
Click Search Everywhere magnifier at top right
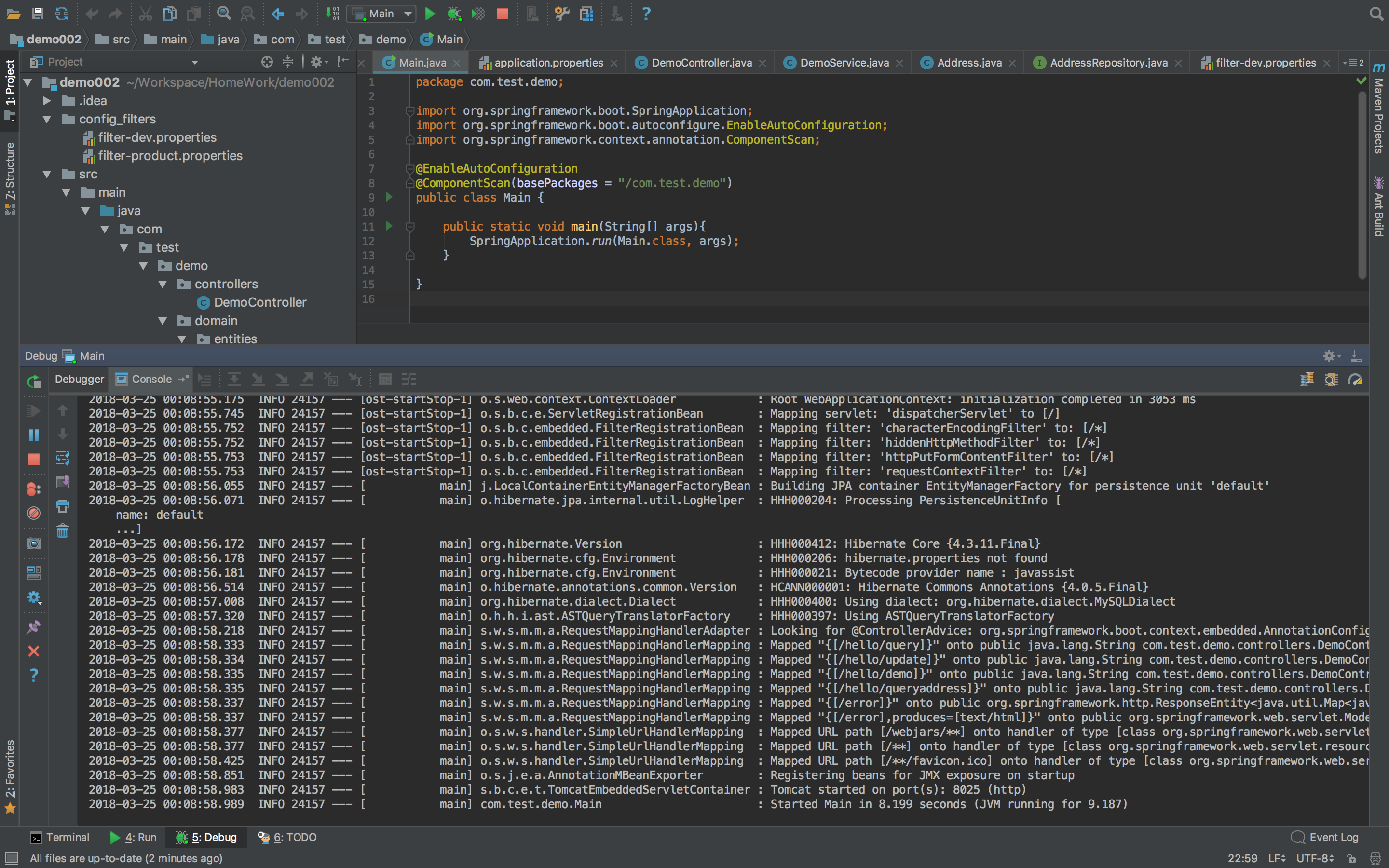[x=1376, y=14]
